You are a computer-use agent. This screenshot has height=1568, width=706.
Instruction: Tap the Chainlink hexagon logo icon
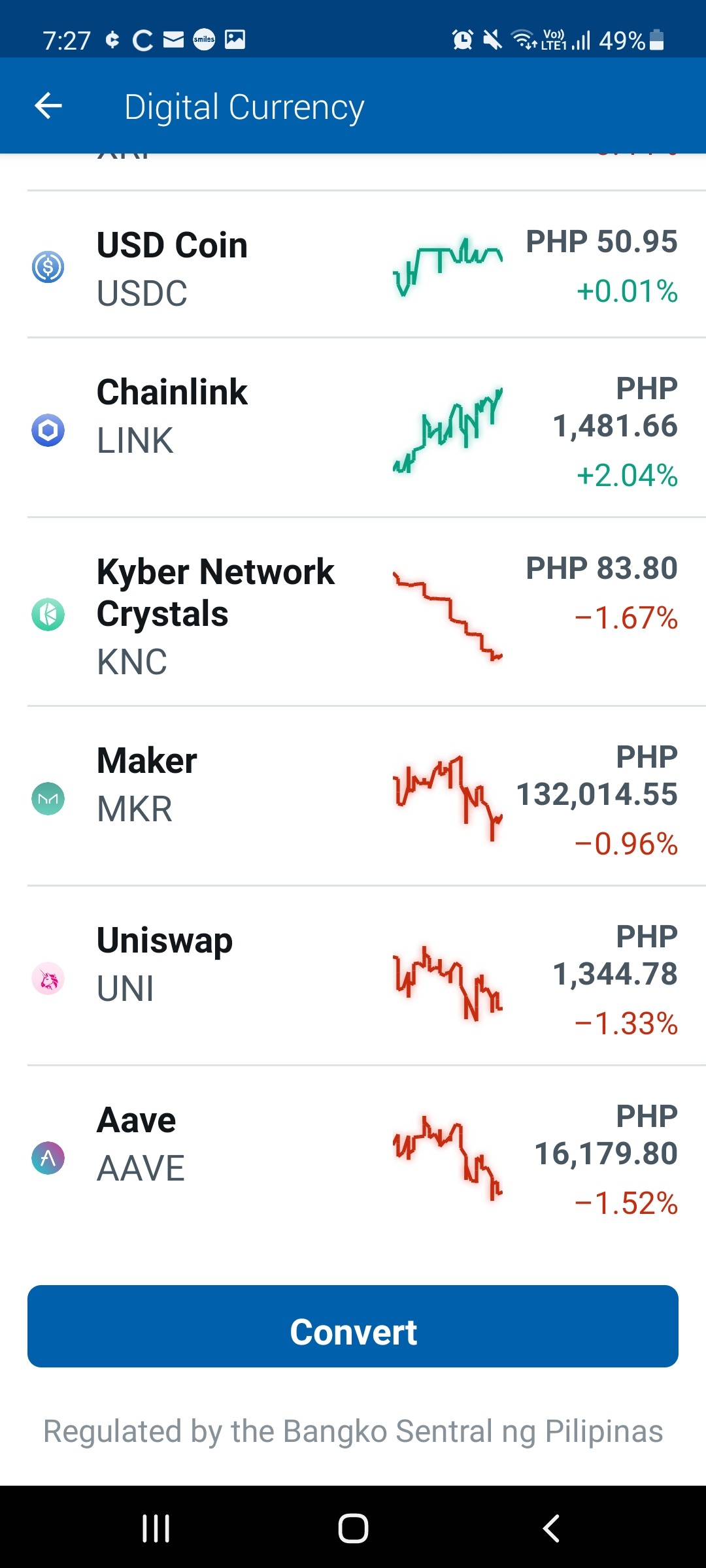tap(48, 431)
